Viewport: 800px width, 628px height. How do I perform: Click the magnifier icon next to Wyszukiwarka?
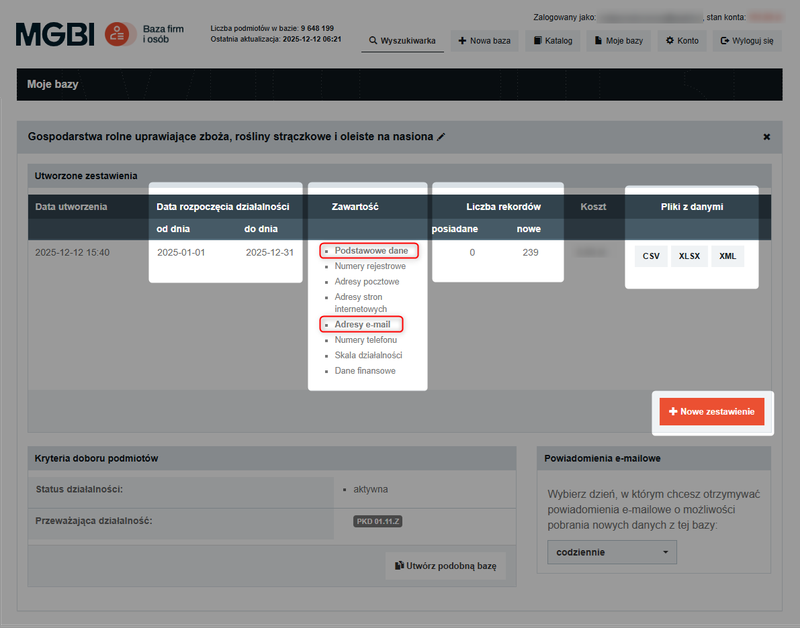pos(371,41)
